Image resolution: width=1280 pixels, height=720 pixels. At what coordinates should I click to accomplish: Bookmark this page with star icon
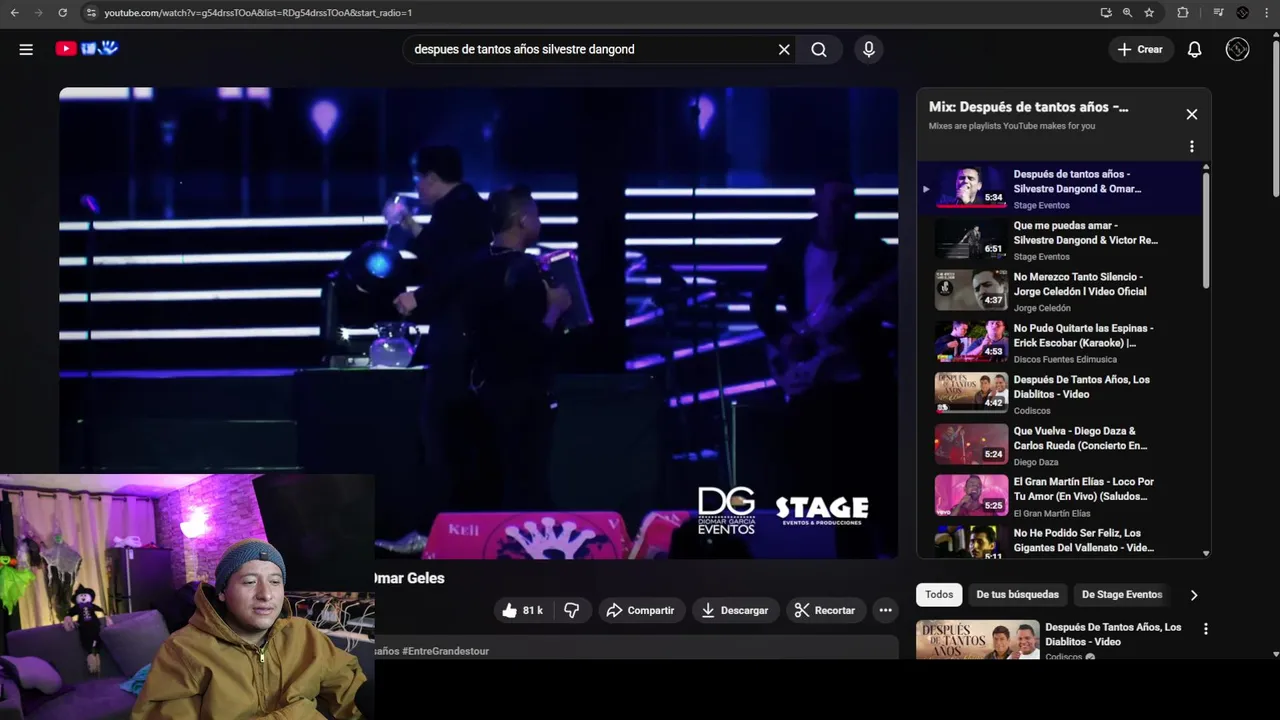point(1149,13)
